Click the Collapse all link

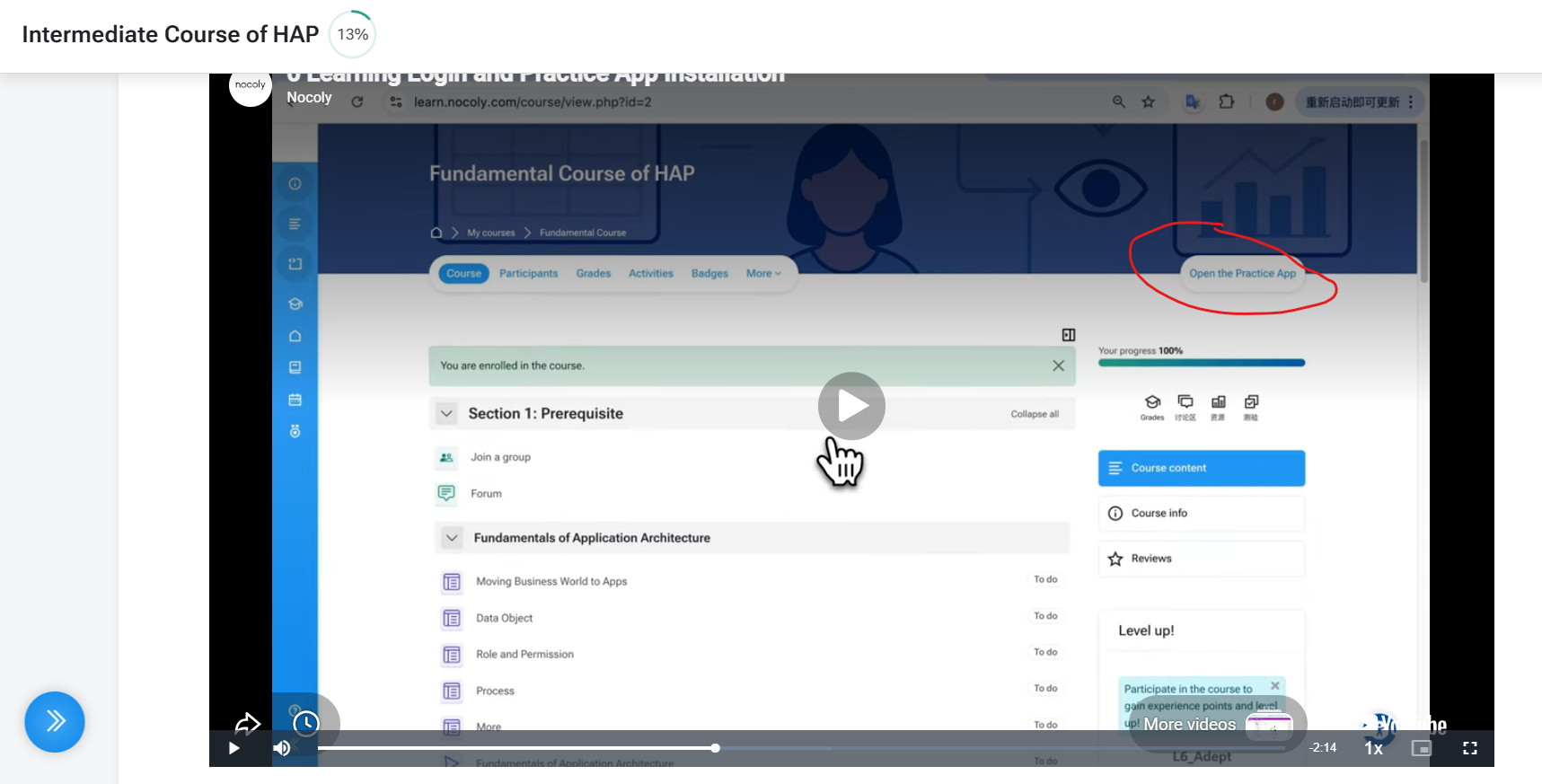[1035, 414]
